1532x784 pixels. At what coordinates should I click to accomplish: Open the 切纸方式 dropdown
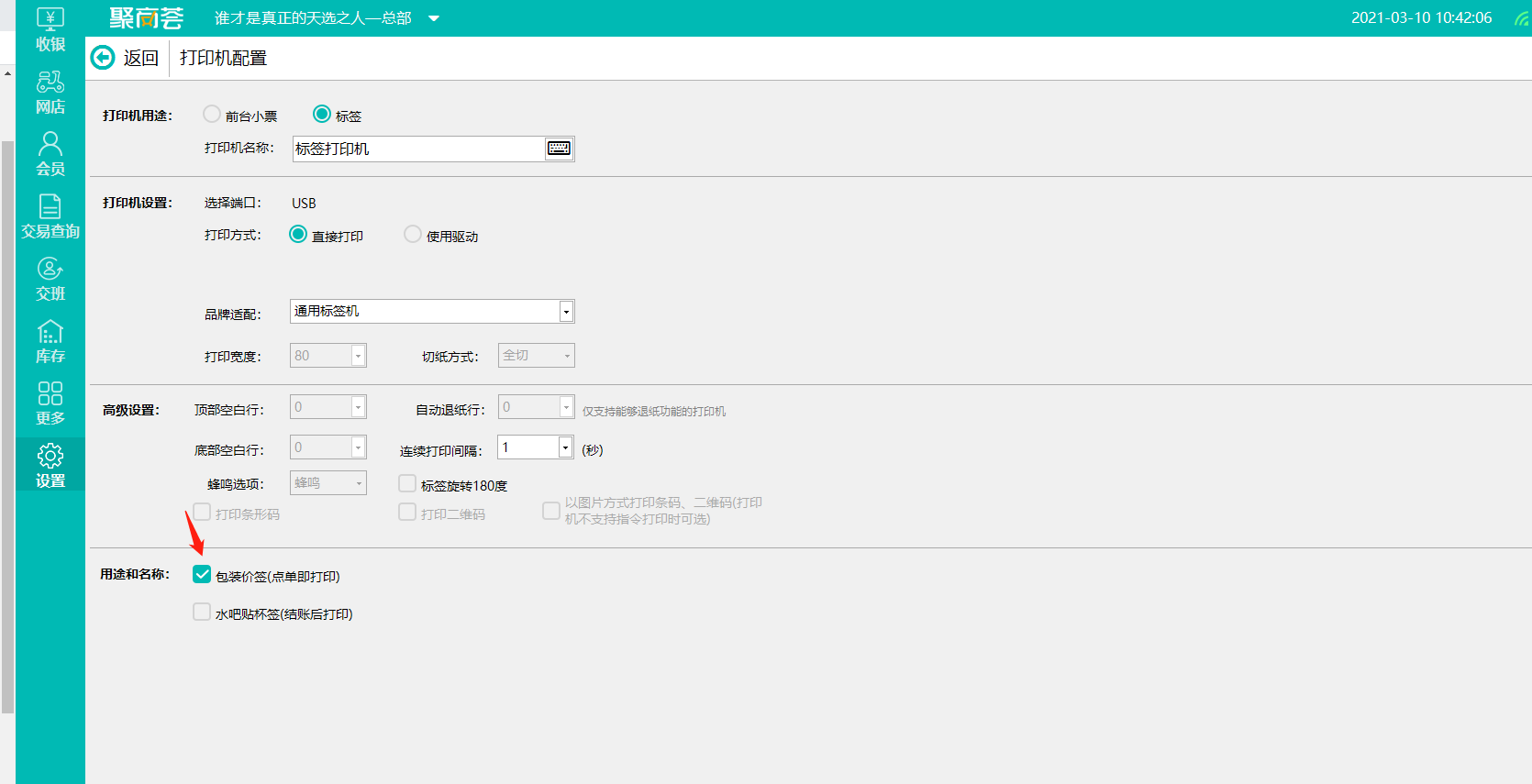click(567, 356)
